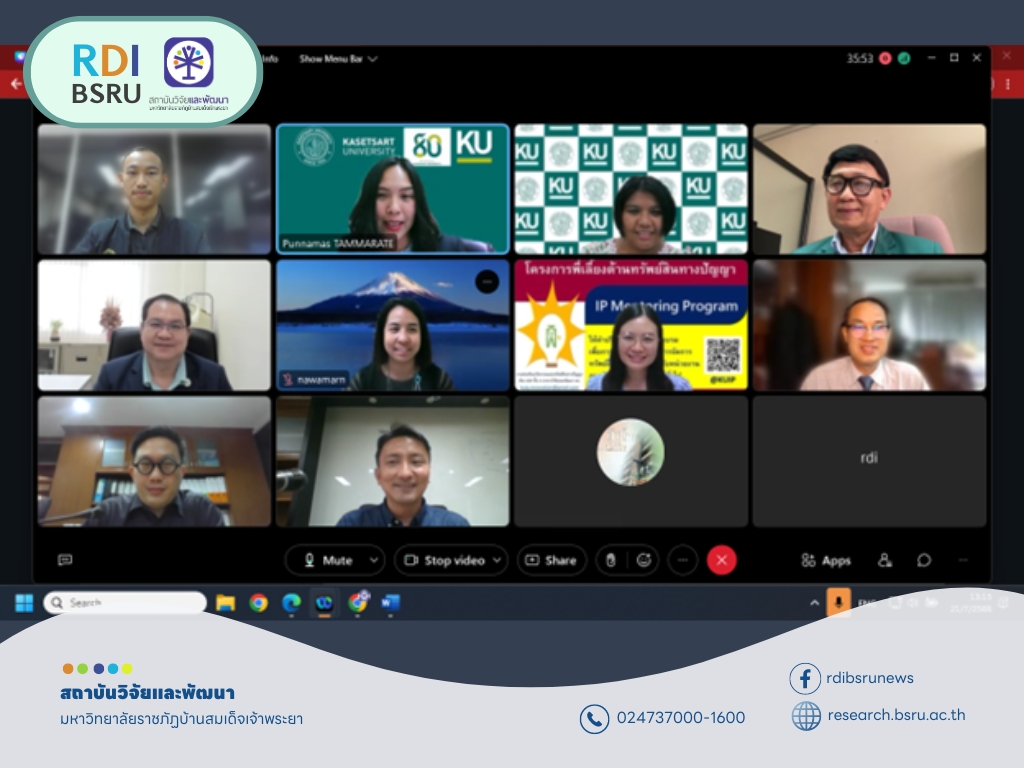Open audio options arrow beside Mute
Screen dimensions: 1024x768
coord(374,560)
